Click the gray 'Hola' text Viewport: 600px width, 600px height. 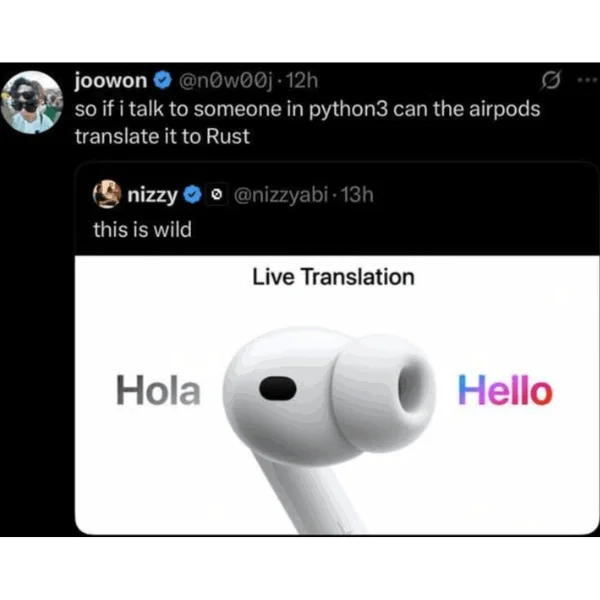[158, 390]
